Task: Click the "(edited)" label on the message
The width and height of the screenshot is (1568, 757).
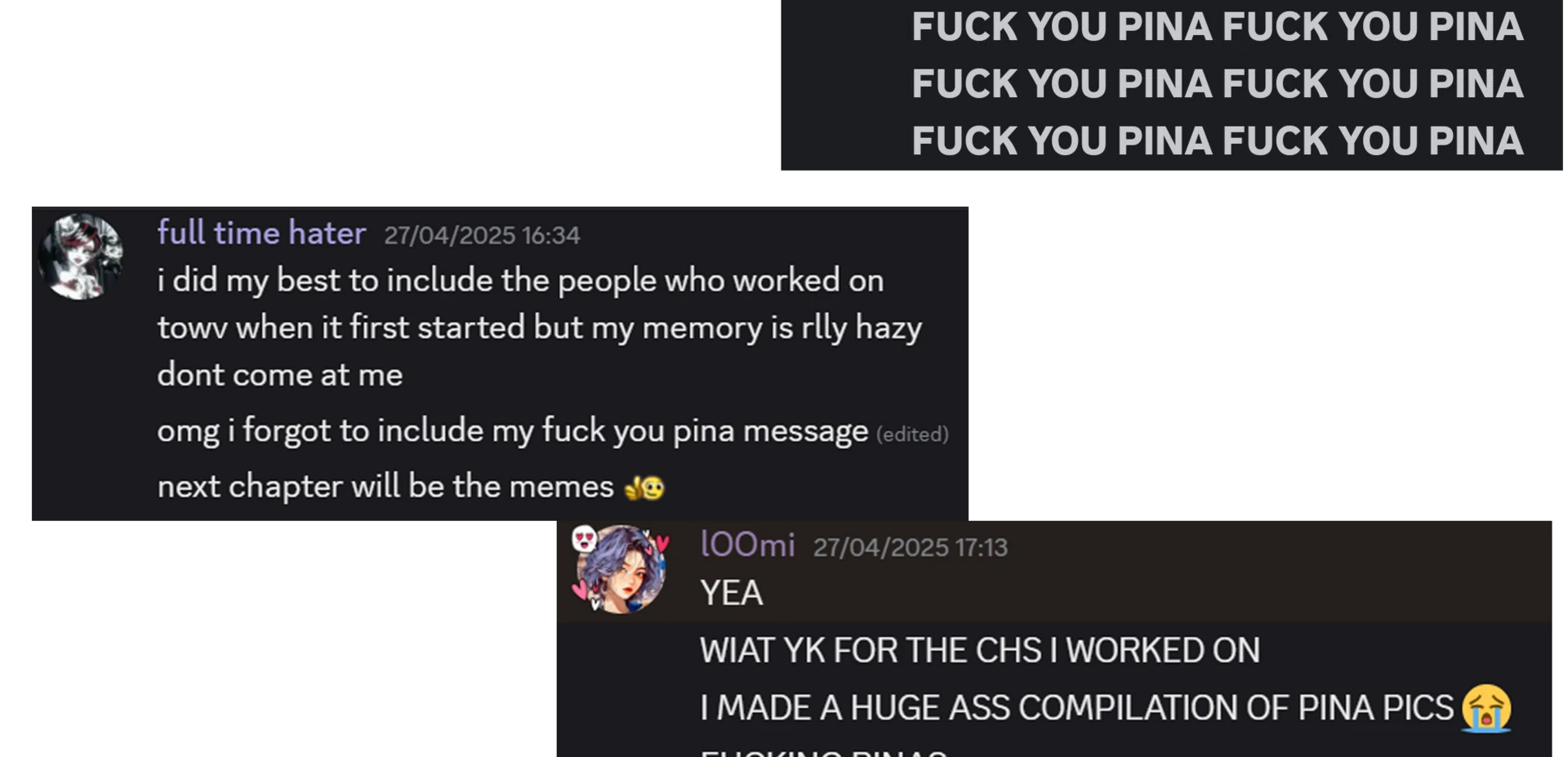Action: (x=912, y=434)
